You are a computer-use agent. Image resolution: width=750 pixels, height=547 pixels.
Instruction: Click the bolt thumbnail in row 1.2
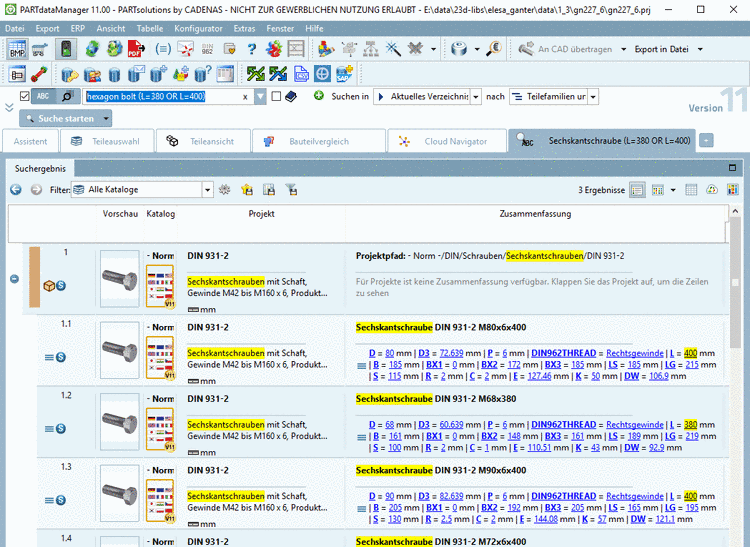click(120, 422)
